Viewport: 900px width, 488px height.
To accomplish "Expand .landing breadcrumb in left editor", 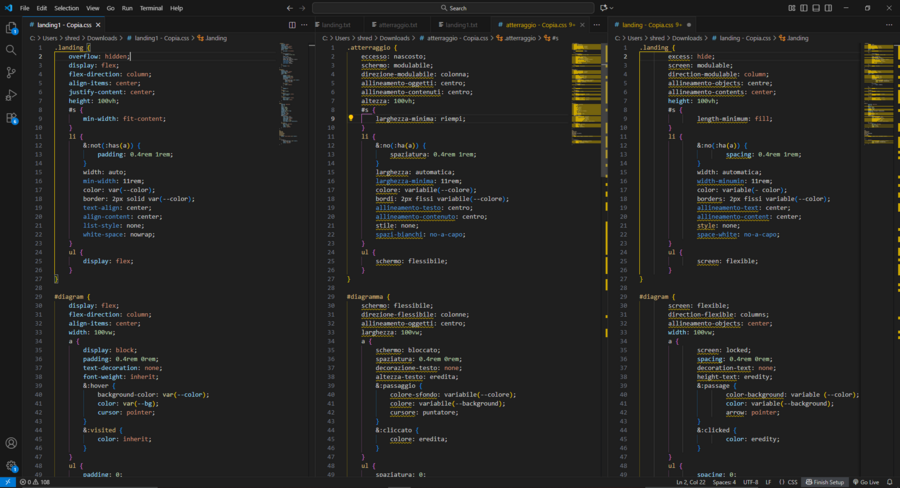I will point(212,38).
